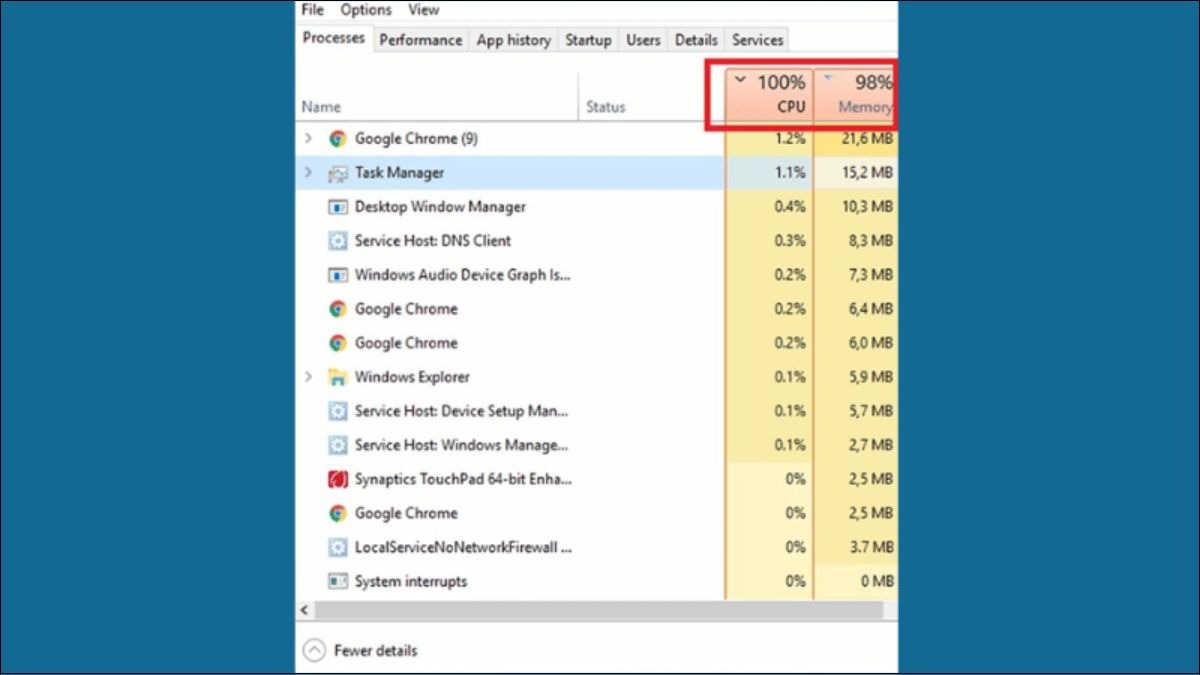Click the Desktop Window Manager icon

tap(338, 207)
